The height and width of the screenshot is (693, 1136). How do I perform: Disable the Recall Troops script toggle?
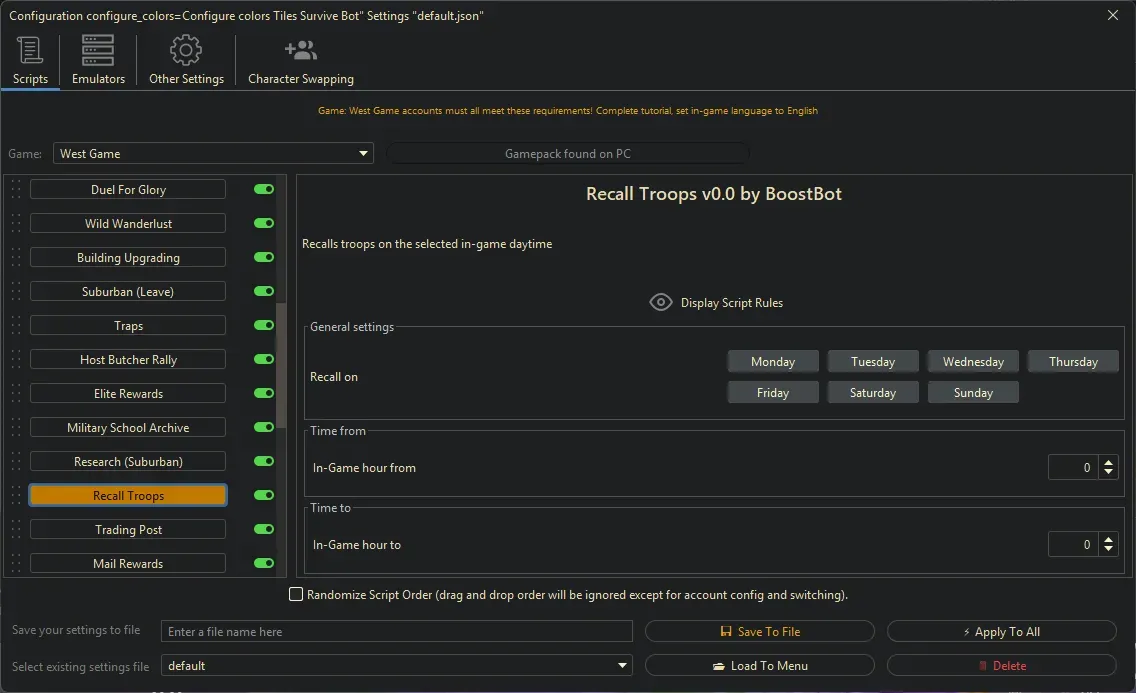tap(264, 496)
